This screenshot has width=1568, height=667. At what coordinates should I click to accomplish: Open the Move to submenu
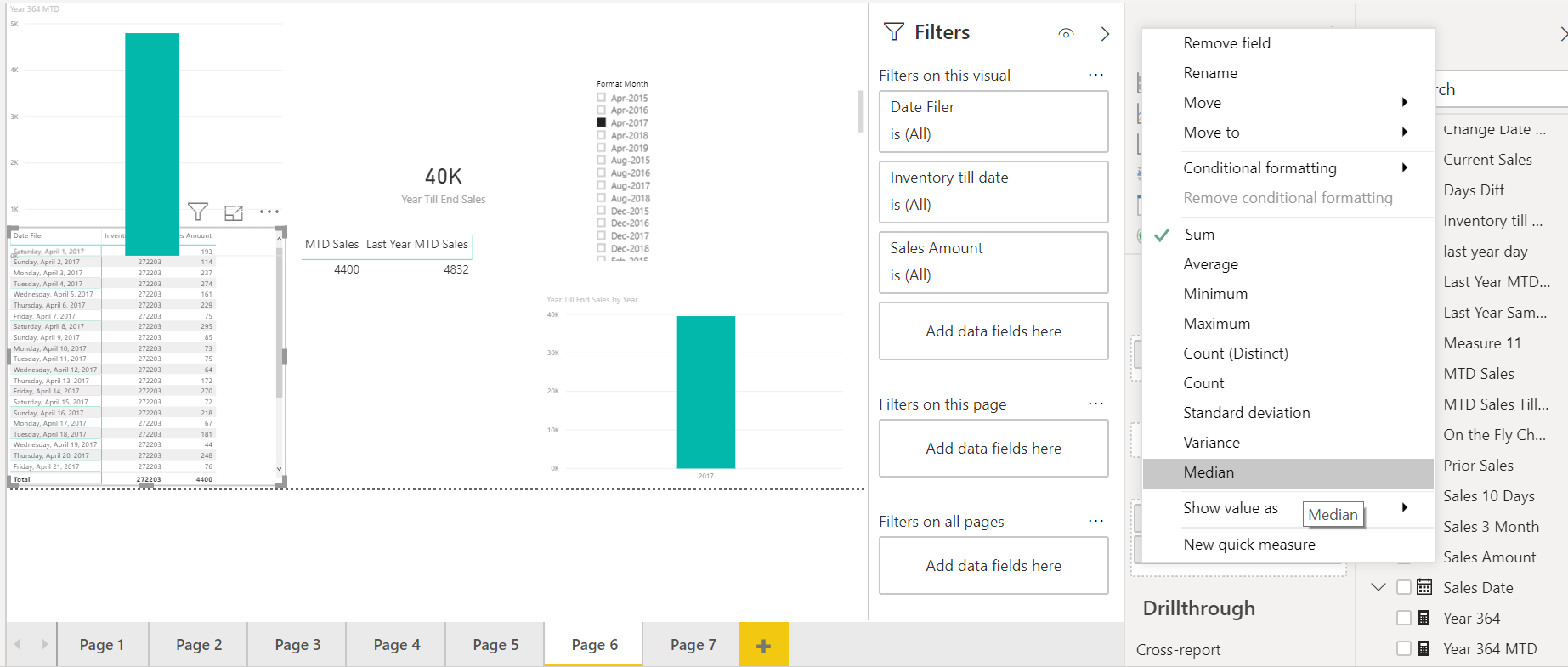[x=1288, y=133]
